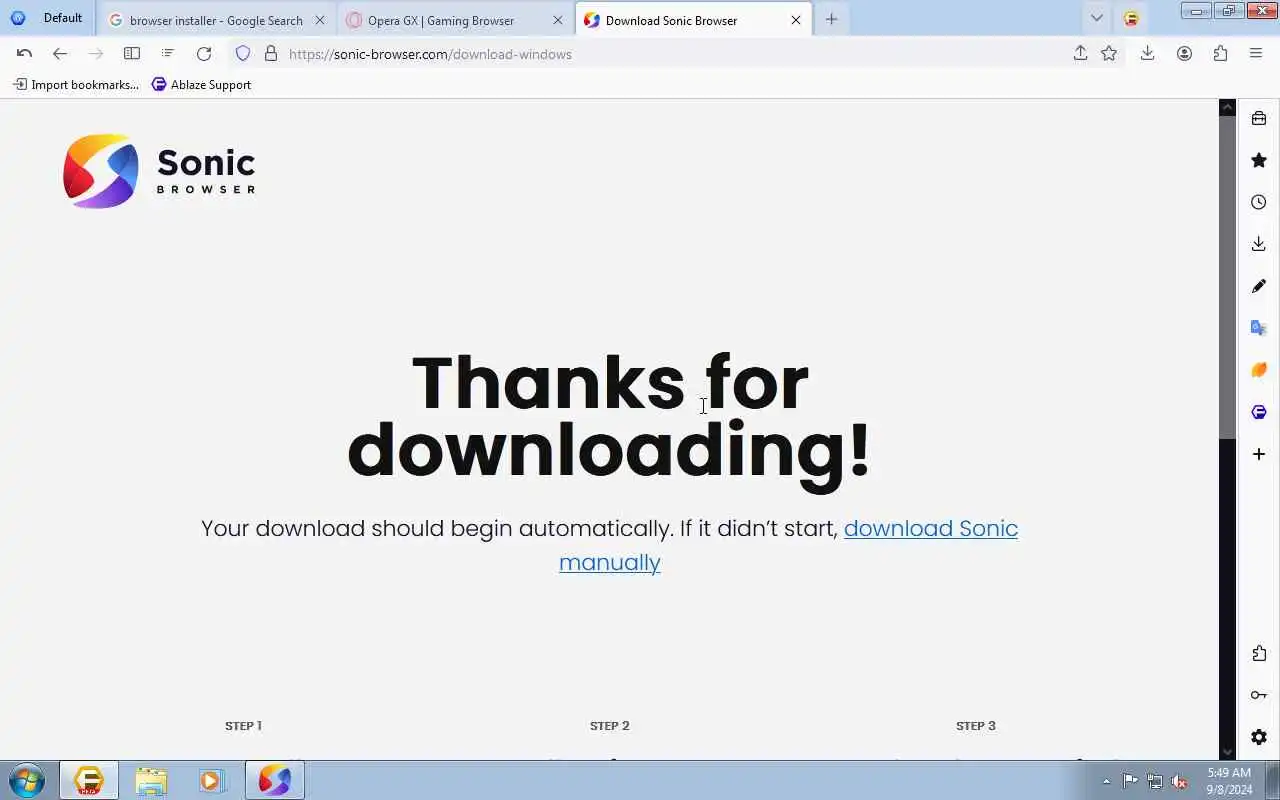1280x800 pixels.
Task: Open the sidebar toolbox briefcase icon
Action: click(x=1259, y=118)
